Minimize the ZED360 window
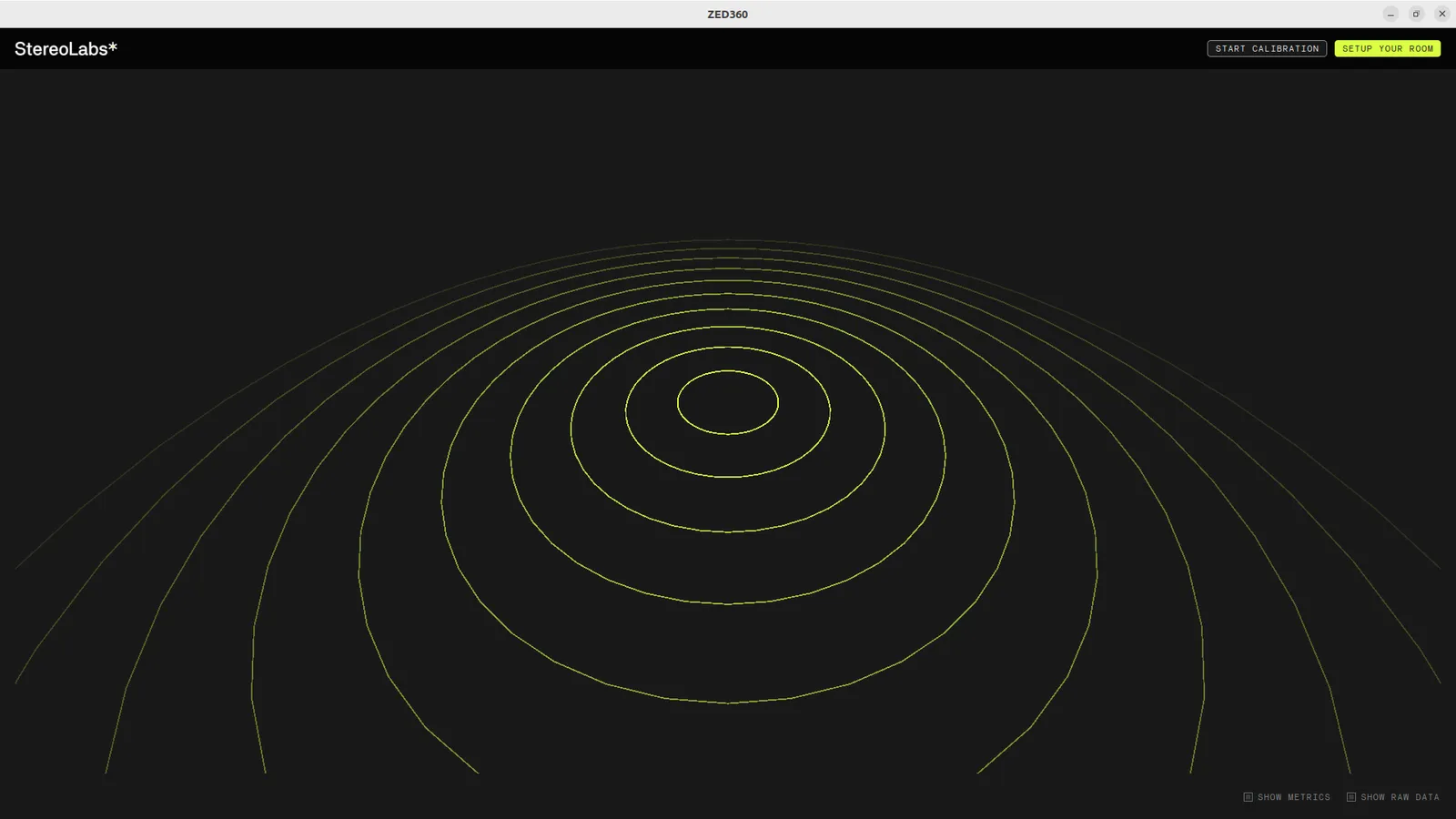This screenshot has height=819, width=1456. (x=1390, y=14)
